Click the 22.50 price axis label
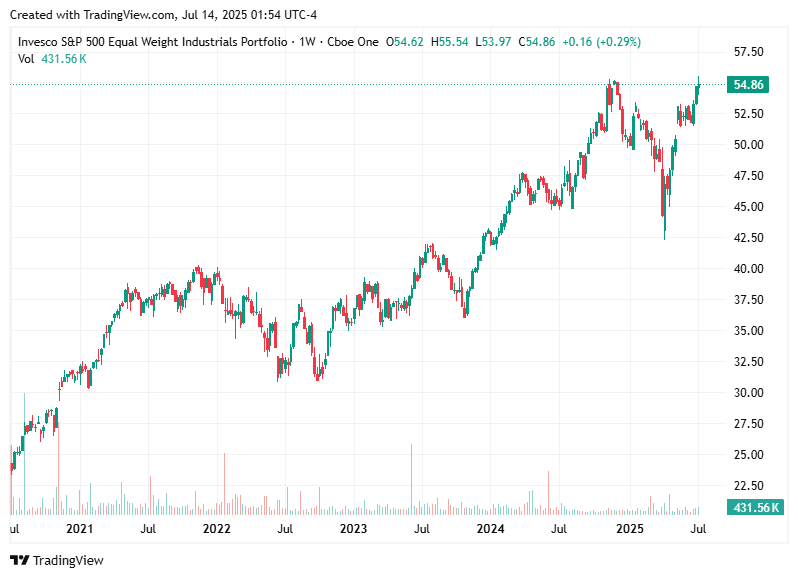Image resolution: width=798 pixels, height=578 pixels. (749, 486)
